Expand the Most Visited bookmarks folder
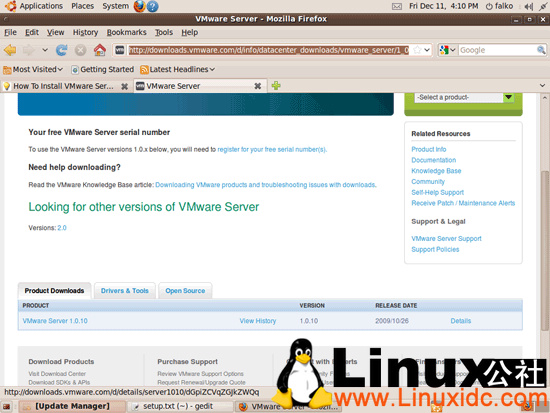The image size is (550, 413). coord(33,69)
